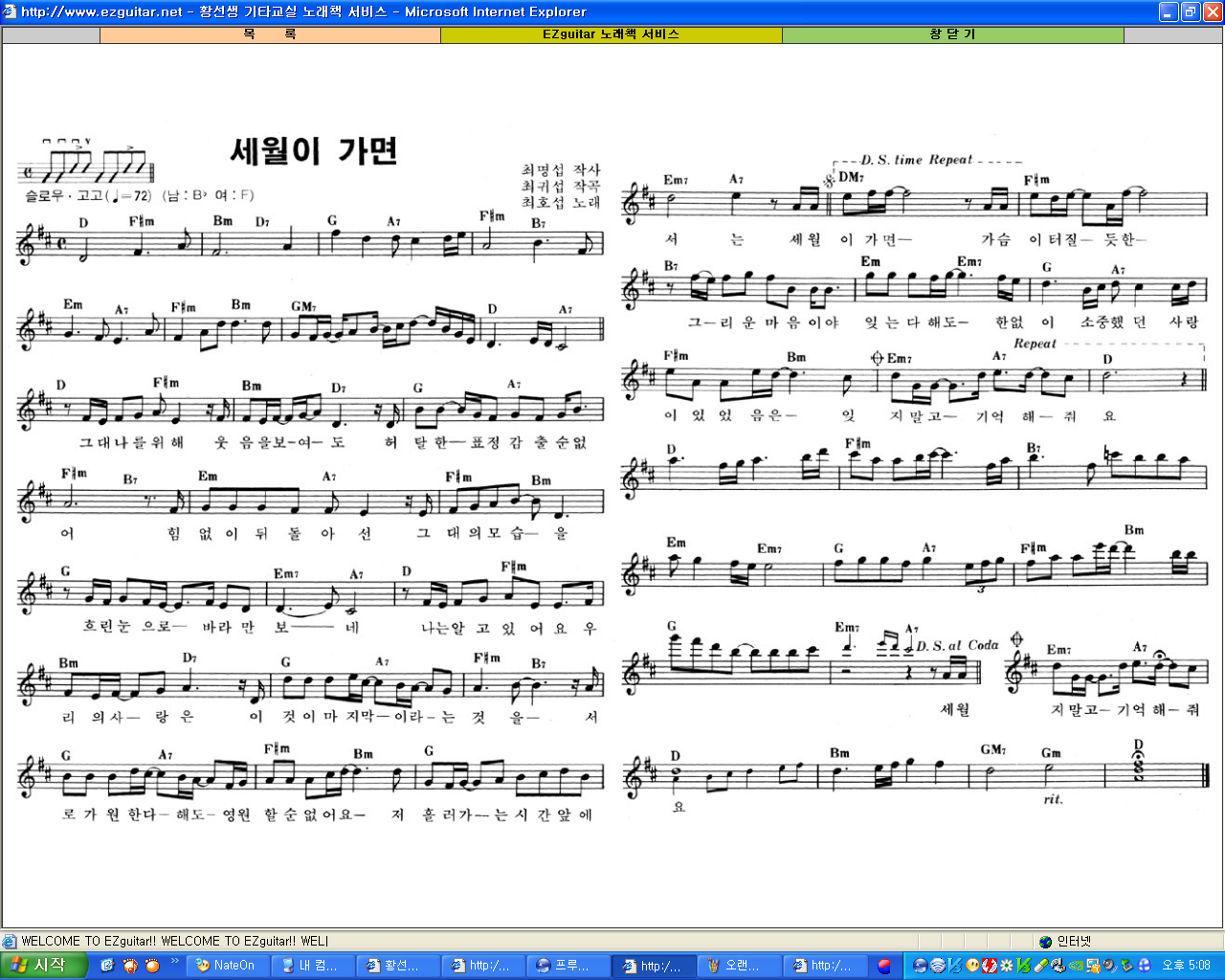The width and height of the screenshot is (1225, 980).
Task: Expand the quick launch chevron
Action: coord(174,961)
